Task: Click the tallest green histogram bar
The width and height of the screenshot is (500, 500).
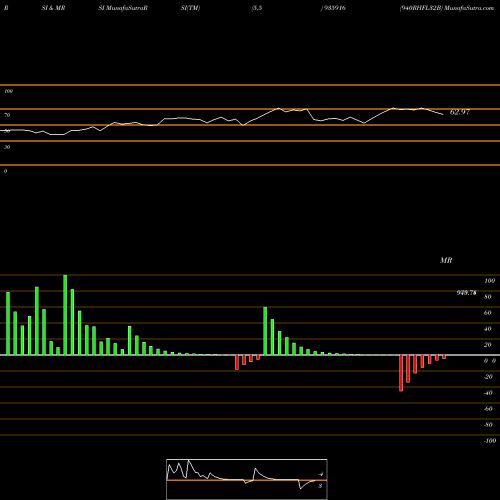Action: point(65,315)
